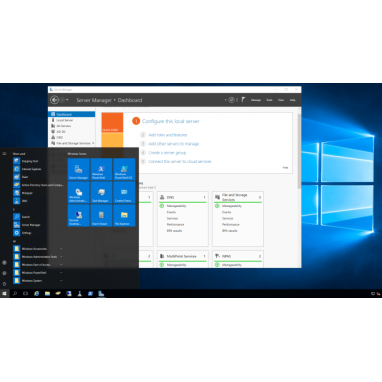The width and height of the screenshot is (382, 382).
Task: Click the PowerShell taskbar icon
Action: coord(90,293)
